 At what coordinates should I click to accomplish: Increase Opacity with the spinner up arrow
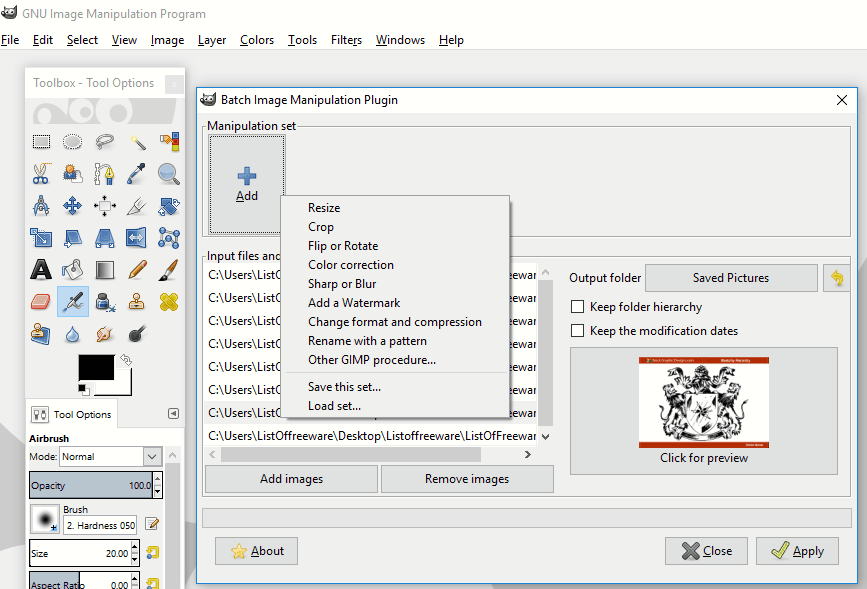point(158,479)
